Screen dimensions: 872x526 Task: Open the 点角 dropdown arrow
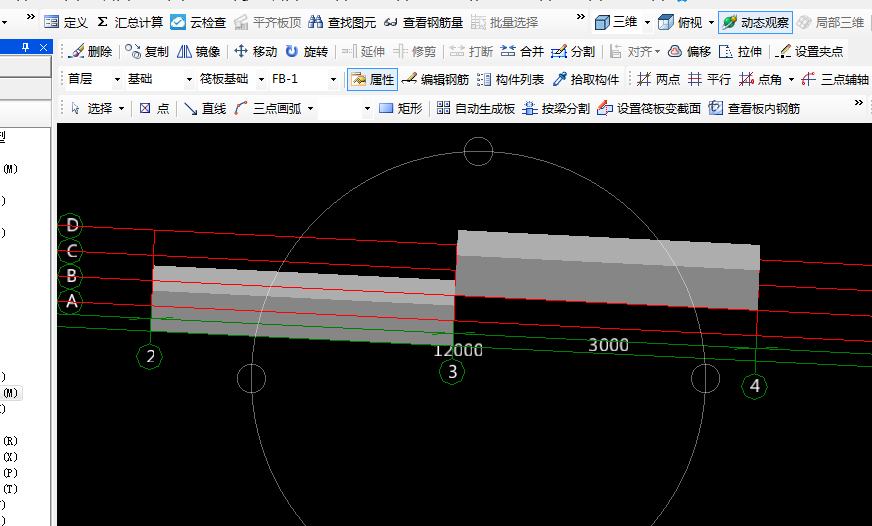point(791,80)
